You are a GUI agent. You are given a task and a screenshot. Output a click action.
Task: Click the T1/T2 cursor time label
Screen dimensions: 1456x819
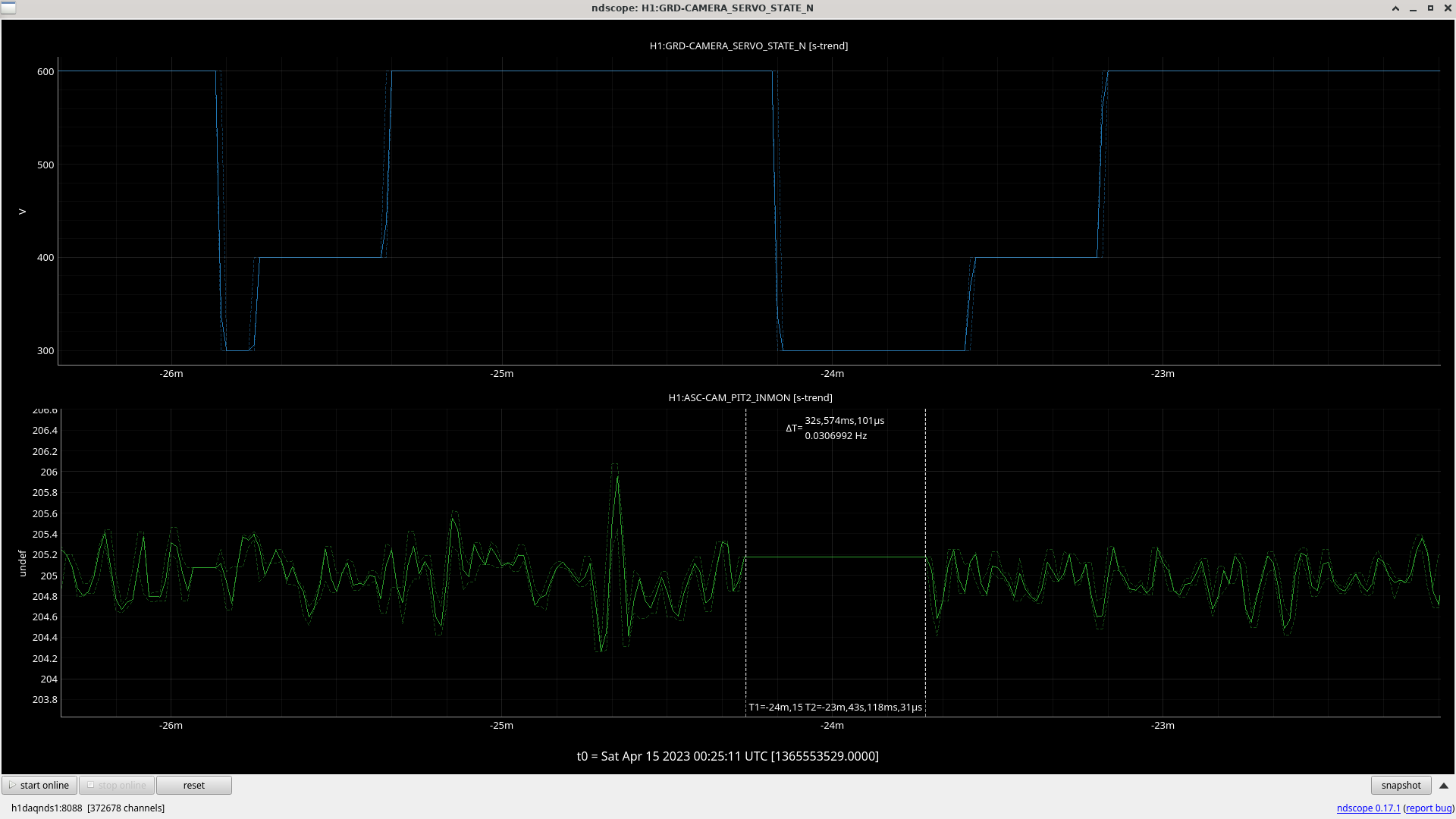[x=835, y=707]
